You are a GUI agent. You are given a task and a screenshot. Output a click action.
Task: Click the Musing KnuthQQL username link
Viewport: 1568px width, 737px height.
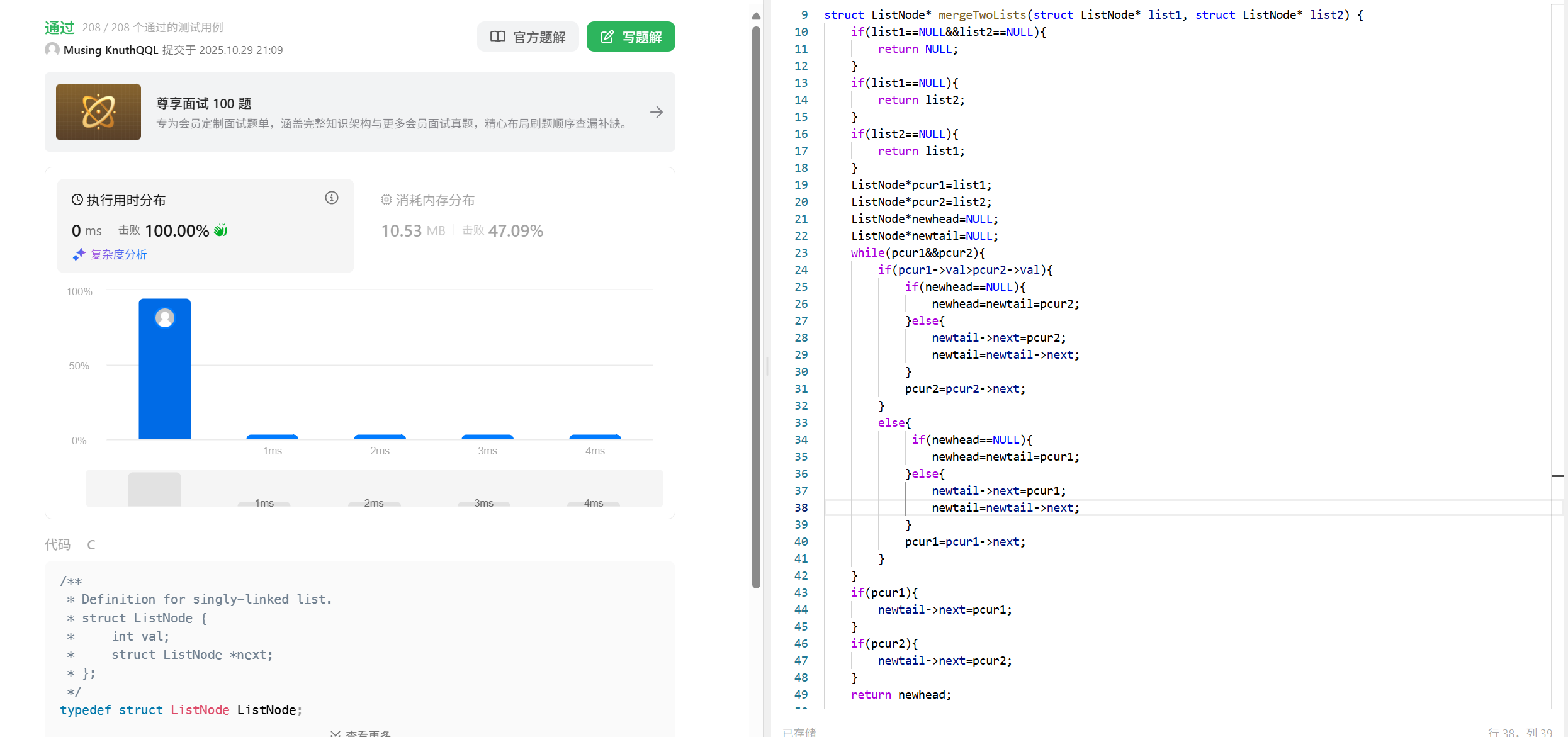111,50
